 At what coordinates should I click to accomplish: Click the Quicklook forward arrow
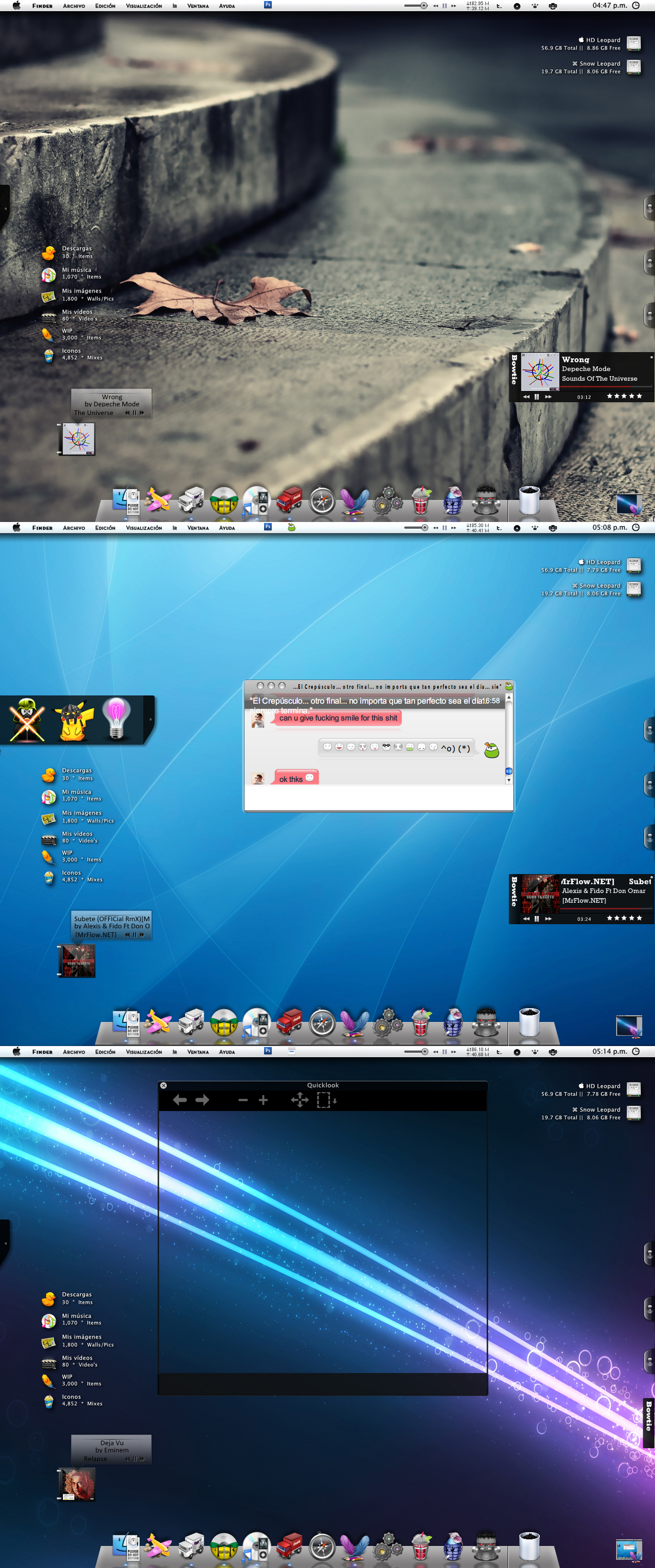pos(202,1099)
